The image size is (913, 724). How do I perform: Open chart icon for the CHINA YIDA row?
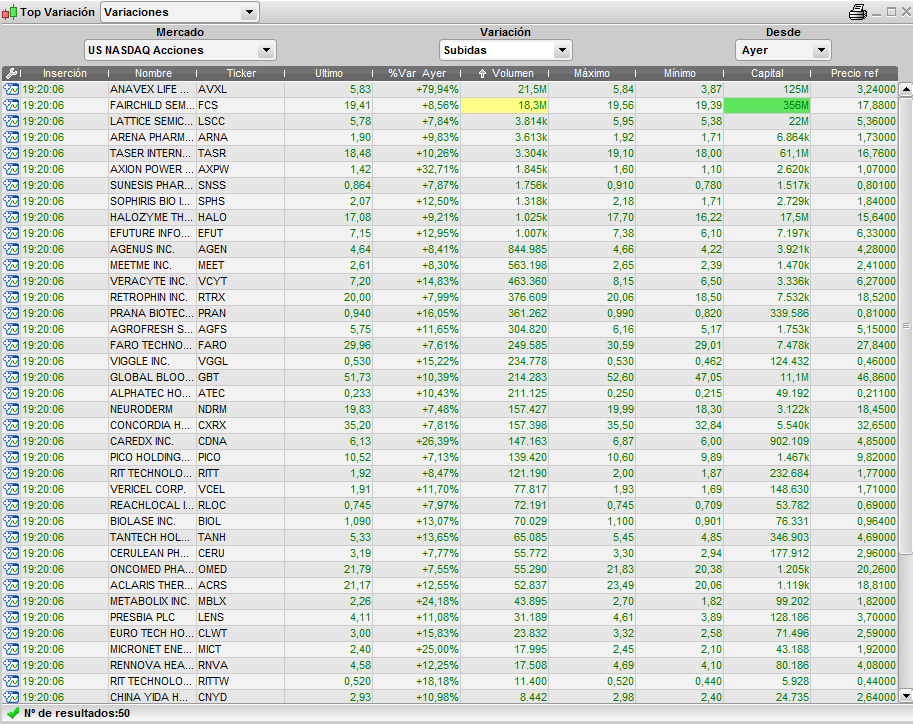point(11,697)
